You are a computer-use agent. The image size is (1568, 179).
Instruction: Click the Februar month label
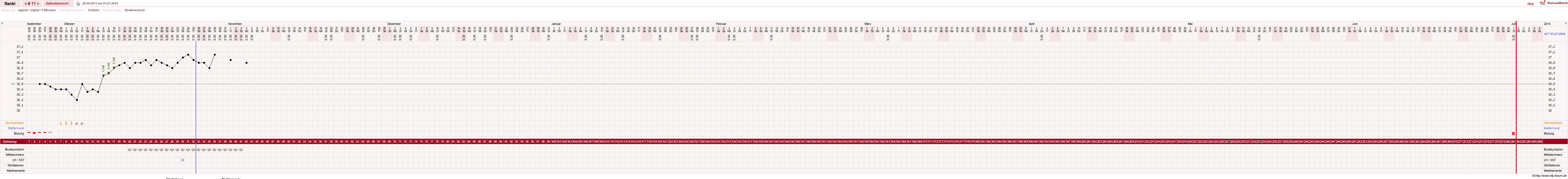click(x=721, y=24)
